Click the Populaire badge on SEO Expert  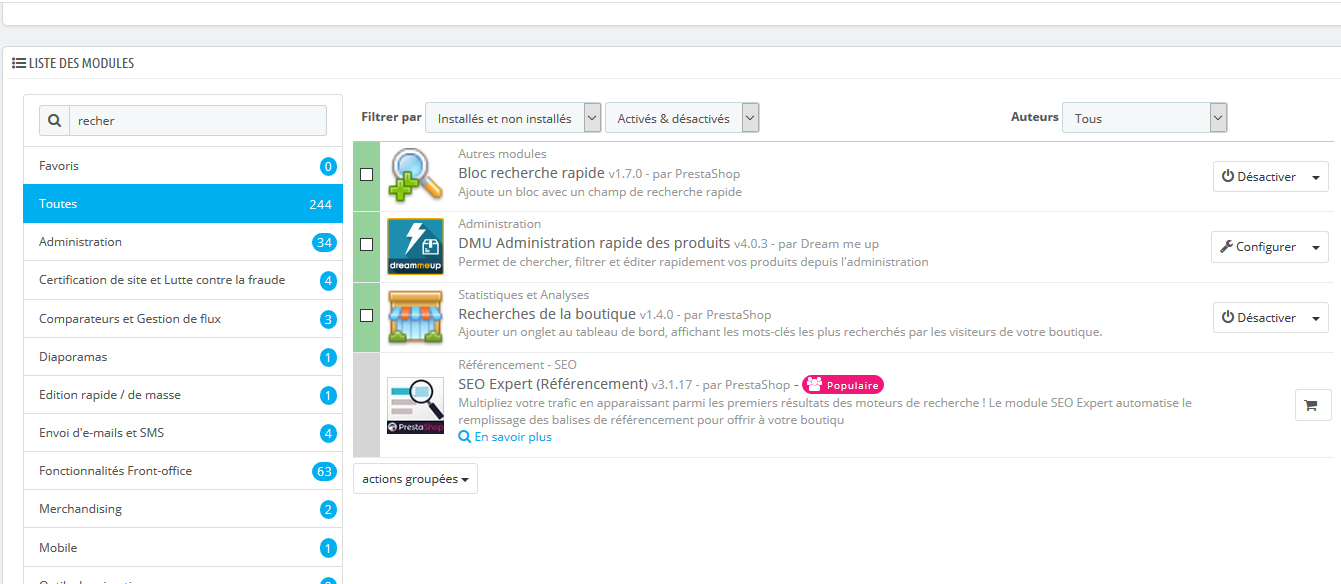pyautogui.click(x=843, y=384)
